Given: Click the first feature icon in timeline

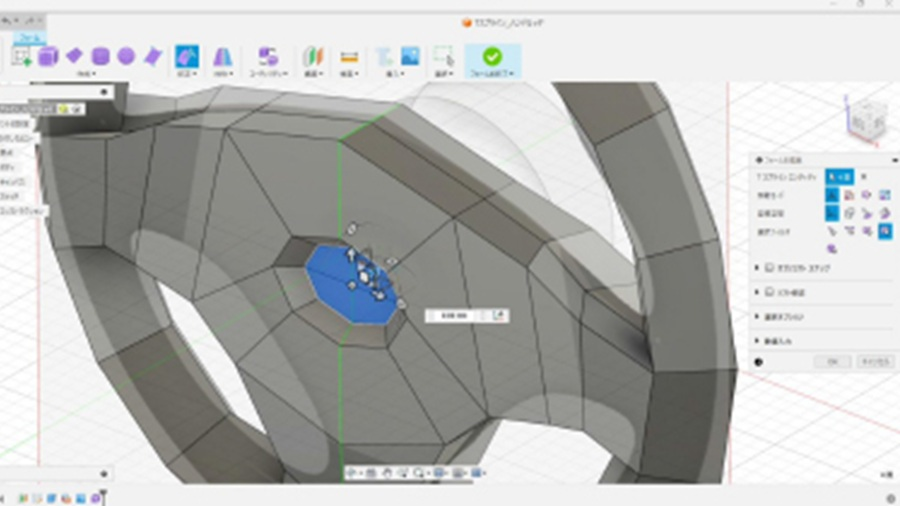Looking at the screenshot, I should [x=23, y=499].
